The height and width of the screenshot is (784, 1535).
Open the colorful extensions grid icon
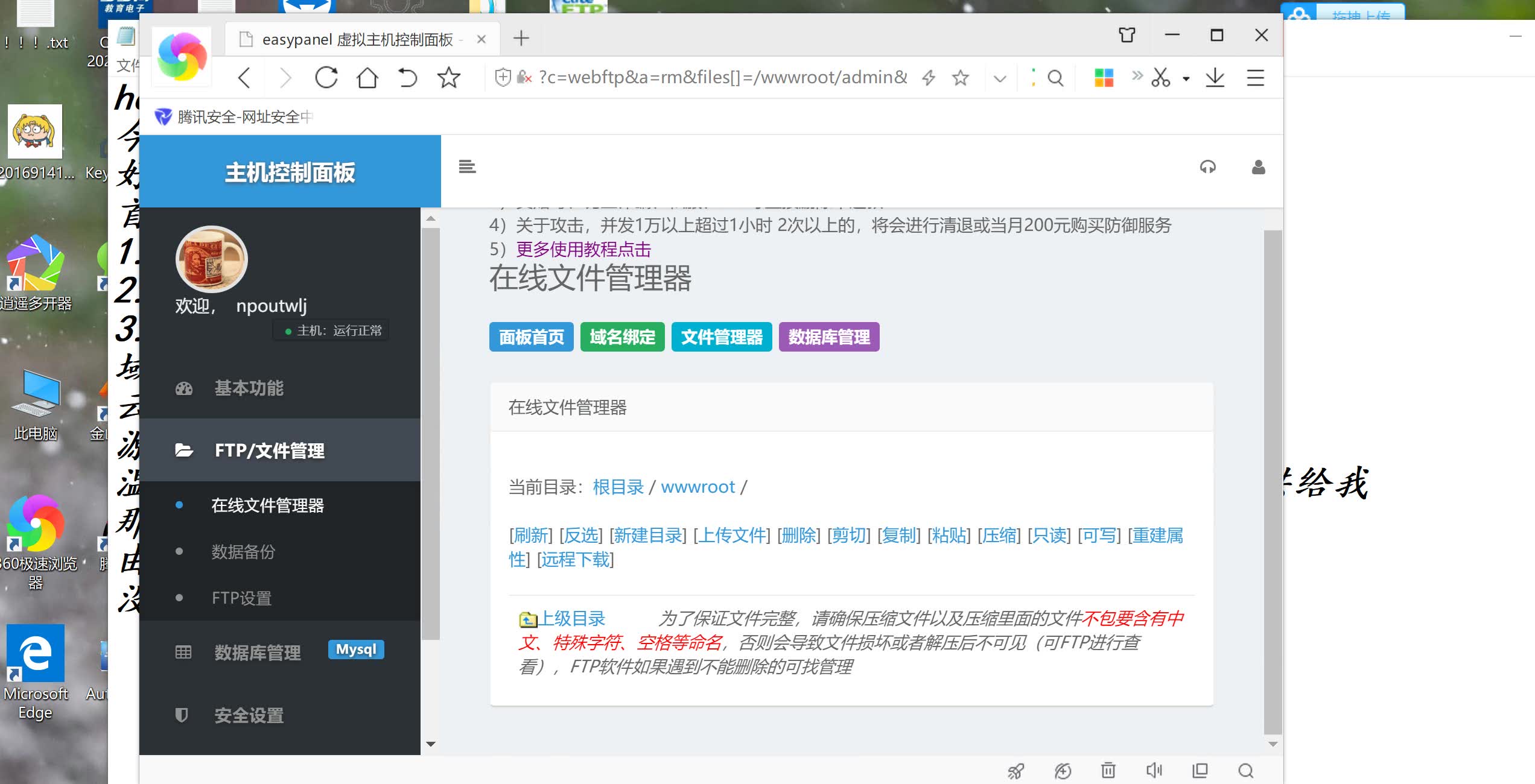coord(1104,78)
